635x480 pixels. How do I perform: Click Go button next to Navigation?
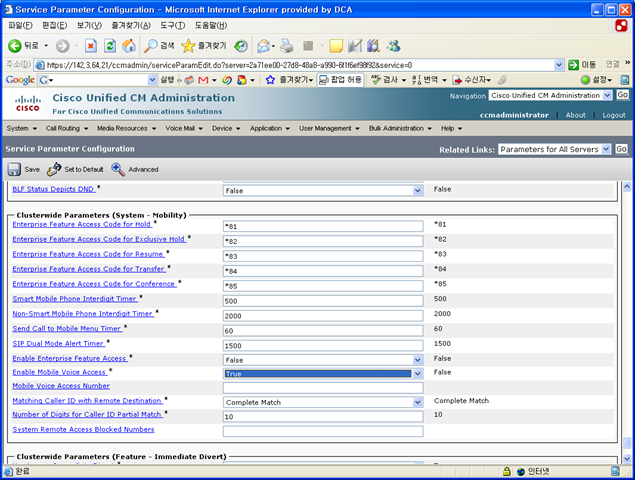[622, 95]
